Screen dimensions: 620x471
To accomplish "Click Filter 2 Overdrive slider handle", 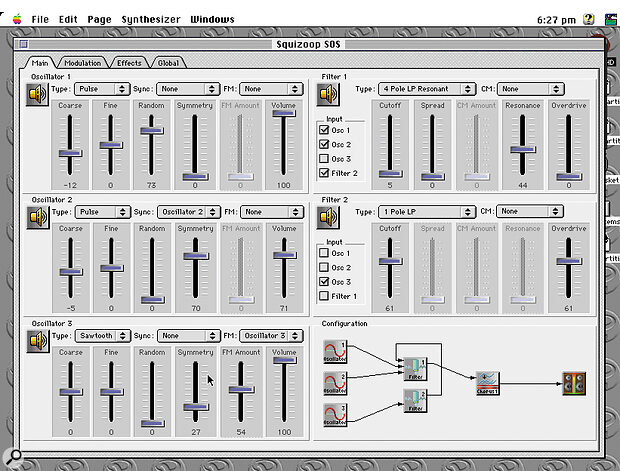I will [568, 261].
